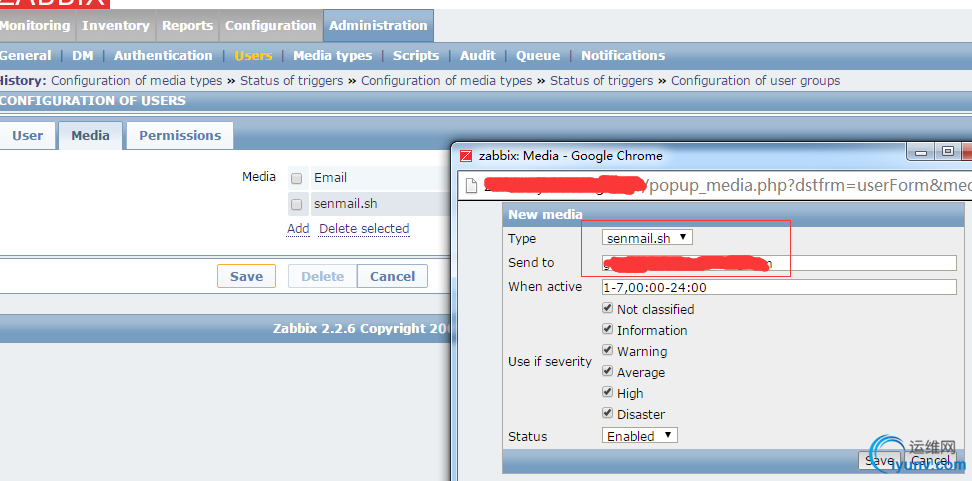Open the Queue submenu

(538, 56)
